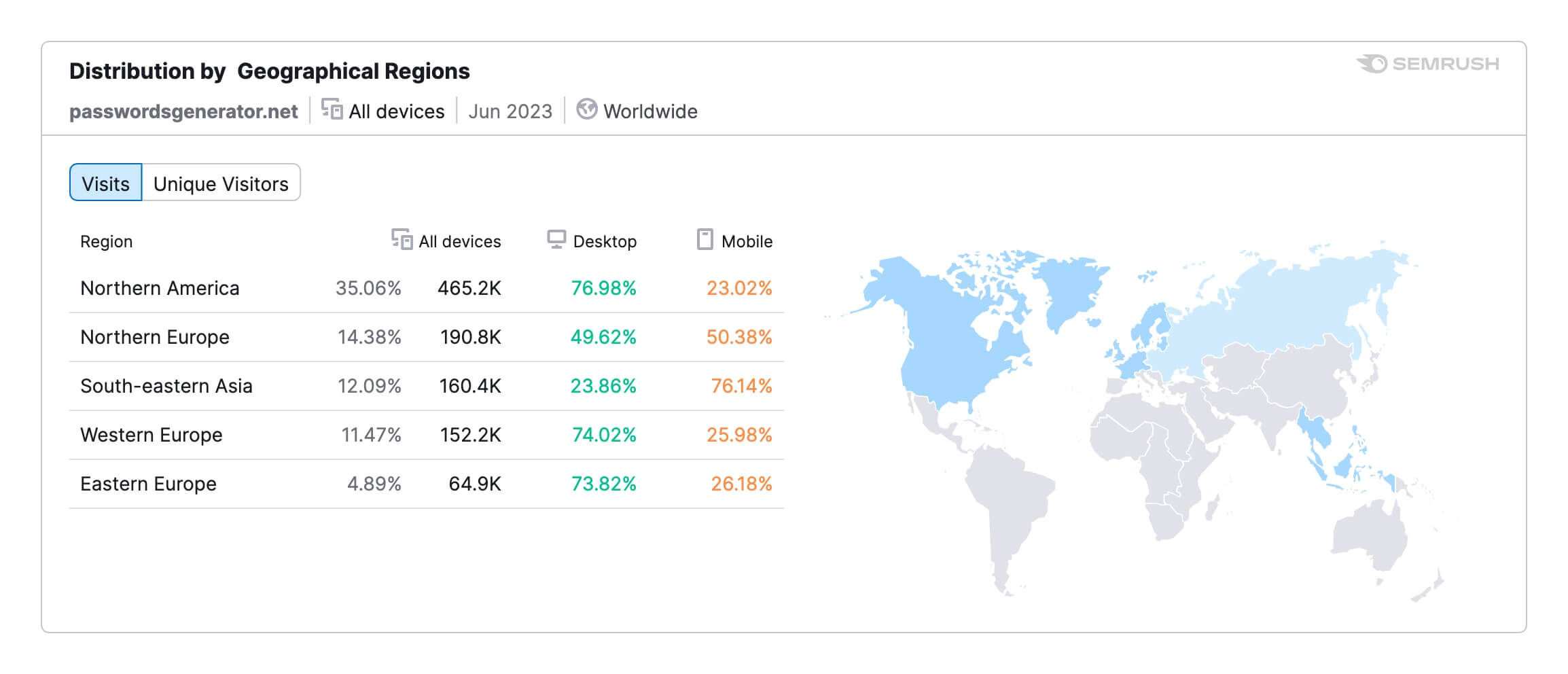This screenshot has height=674, width=1568.
Task: Select the Eastern Europe row label
Action: coord(148,484)
